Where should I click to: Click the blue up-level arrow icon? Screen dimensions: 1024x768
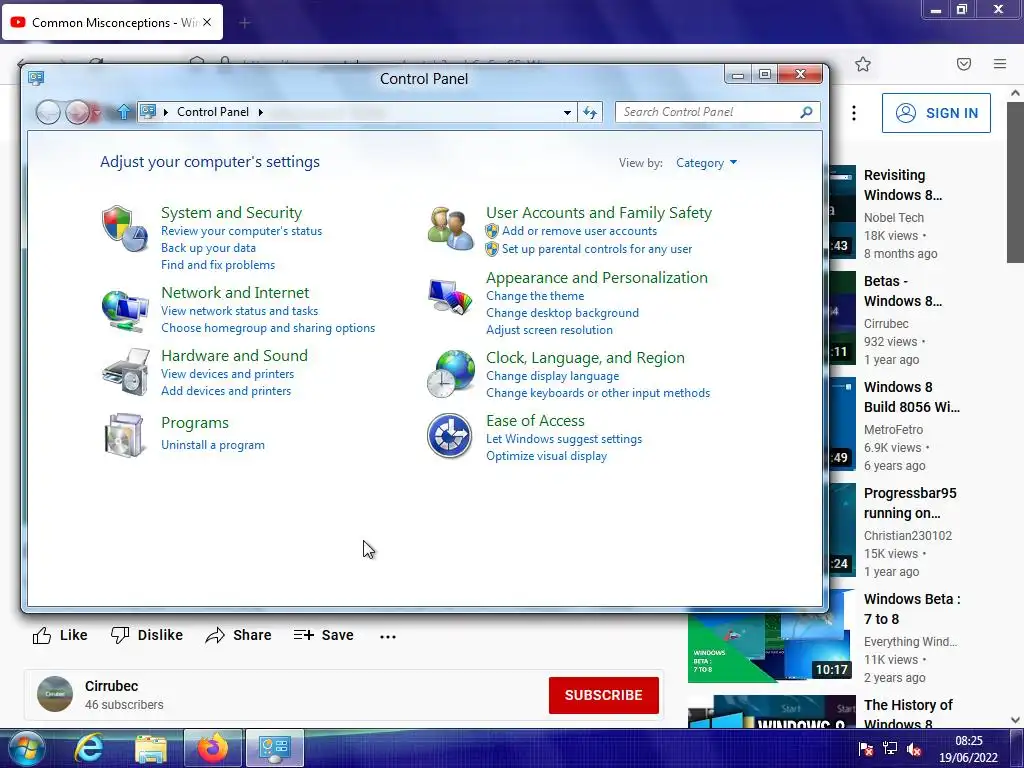[x=123, y=112]
